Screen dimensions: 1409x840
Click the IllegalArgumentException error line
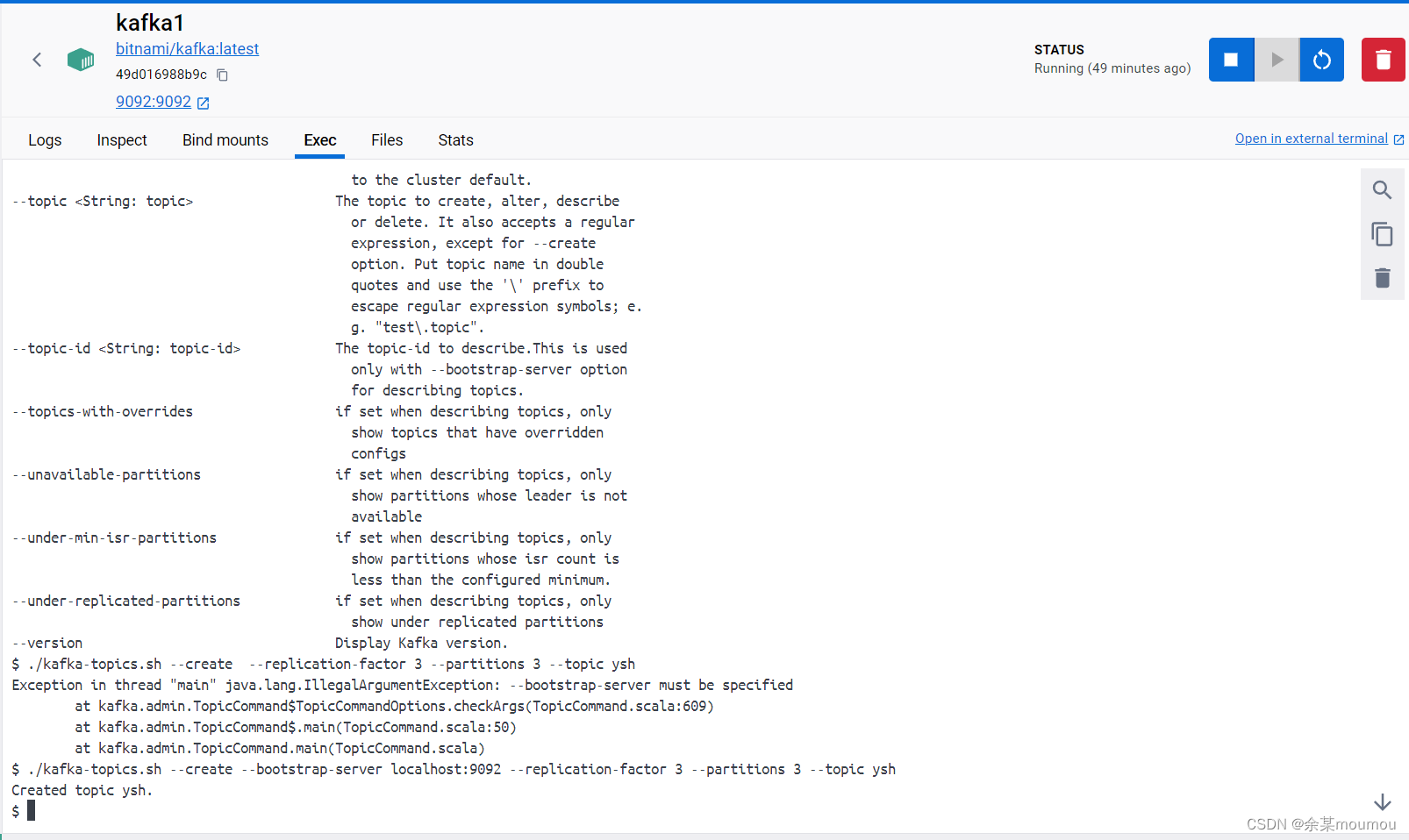click(x=403, y=685)
